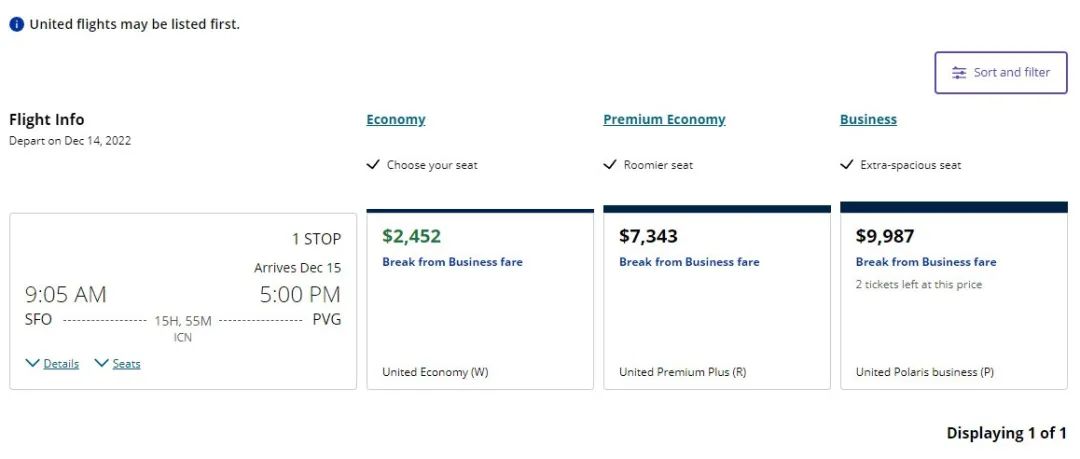Expand the flight Details section
This screenshot has height=459, width=1080.
61,364
